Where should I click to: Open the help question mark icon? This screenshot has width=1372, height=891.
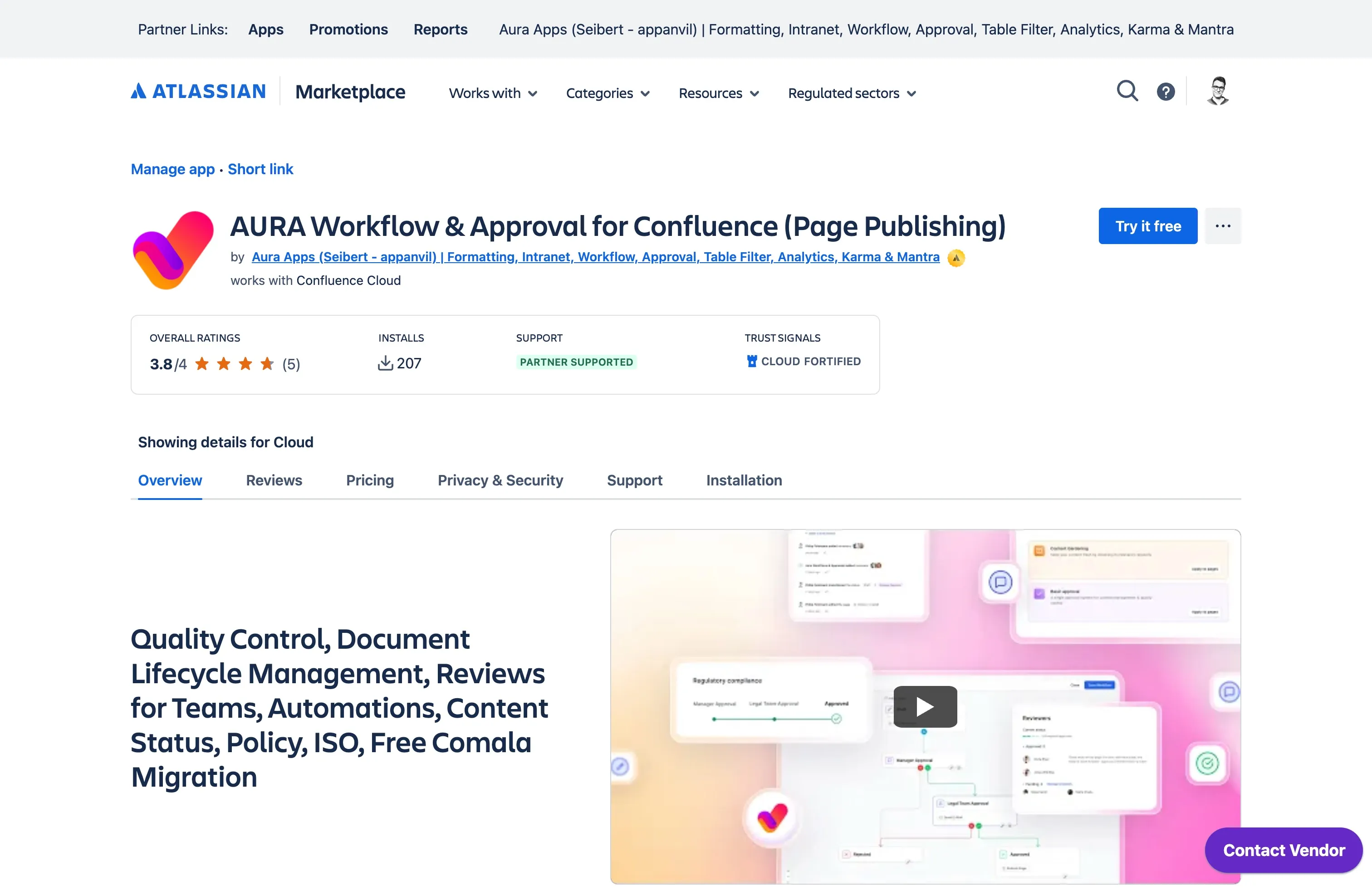pos(1166,92)
